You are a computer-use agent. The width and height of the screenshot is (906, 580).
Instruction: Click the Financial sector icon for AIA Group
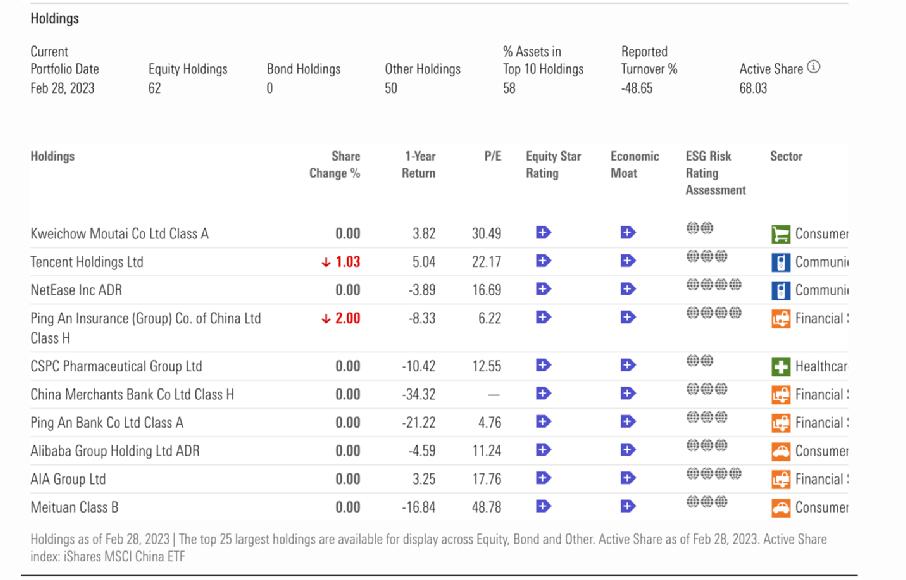click(x=780, y=479)
